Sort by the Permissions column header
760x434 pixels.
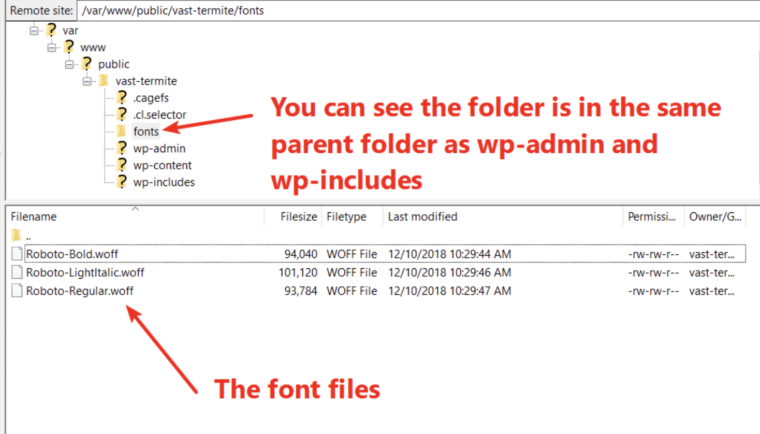pyautogui.click(x=653, y=216)
